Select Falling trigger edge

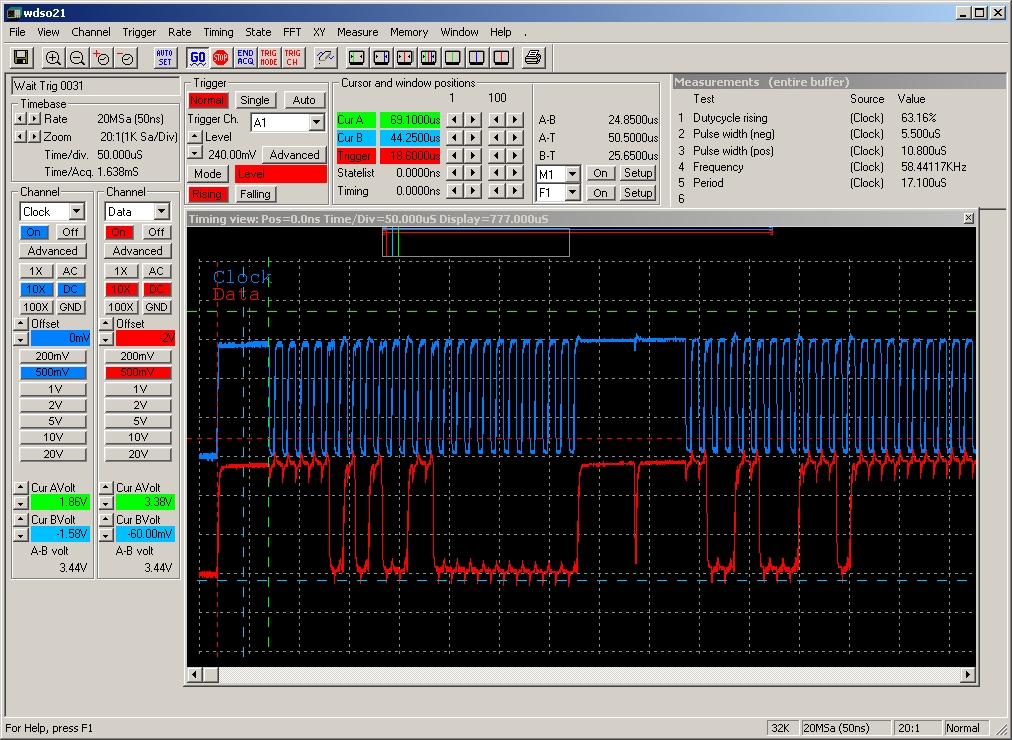[255, 194]
